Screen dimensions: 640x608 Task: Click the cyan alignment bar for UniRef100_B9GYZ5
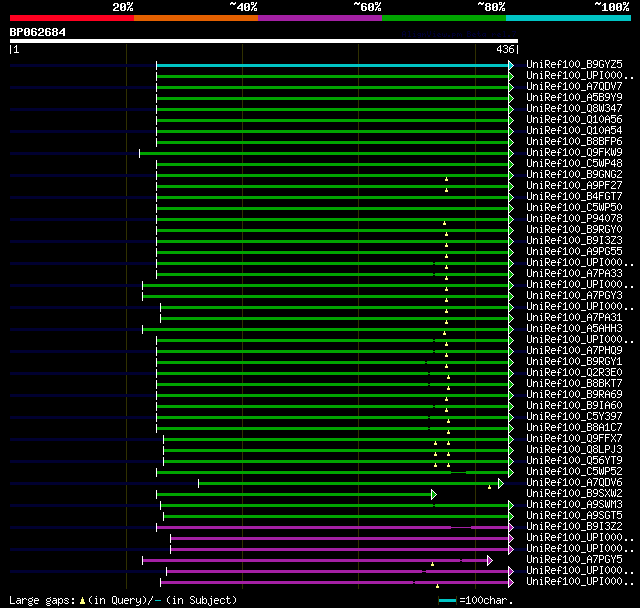[332, 65]
